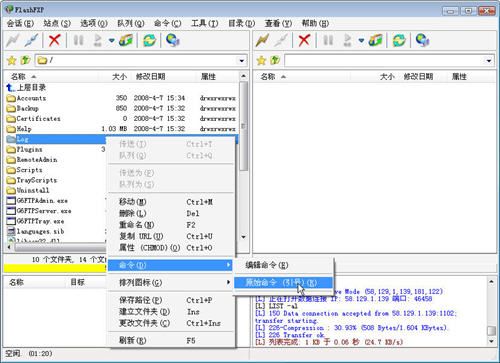Open the 工具(T) menu

pos(204,23)
